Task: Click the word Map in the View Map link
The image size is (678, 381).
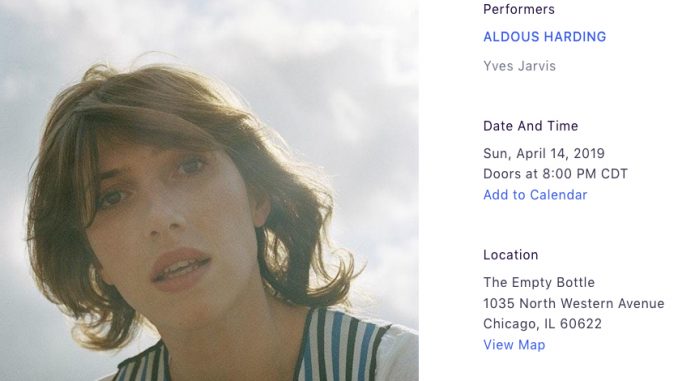Action: [531, 345]
